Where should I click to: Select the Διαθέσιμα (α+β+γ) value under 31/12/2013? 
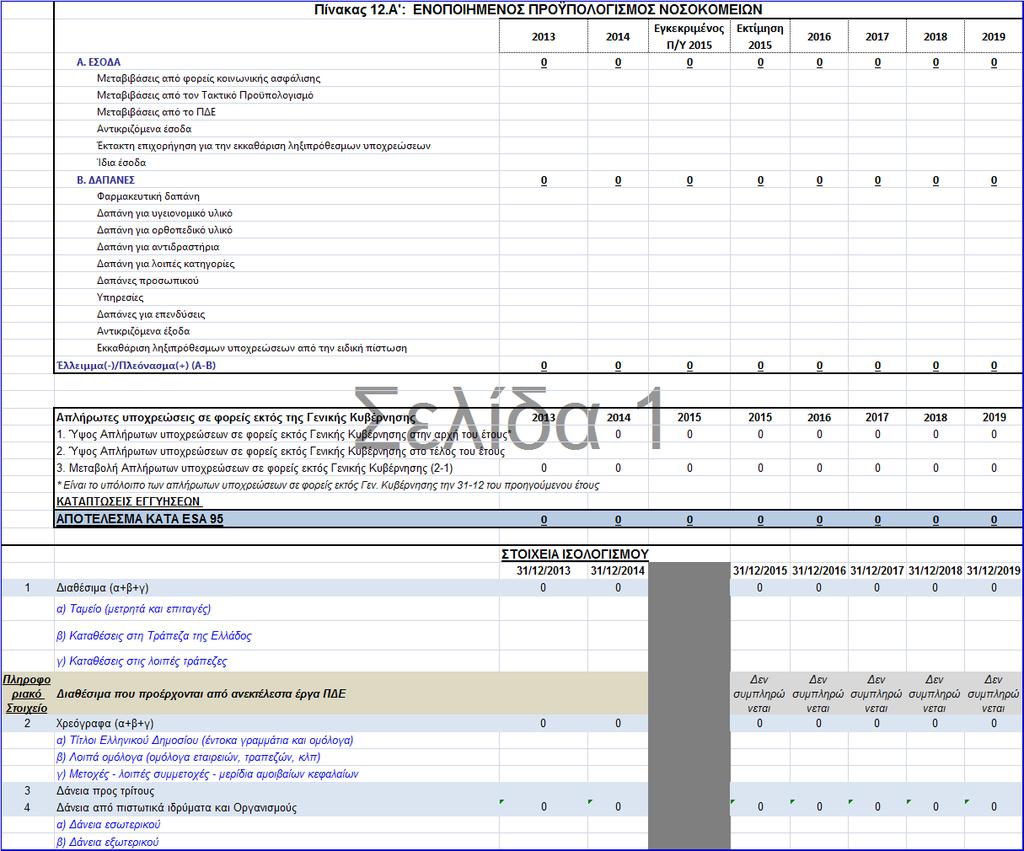(x=543, y=588)
